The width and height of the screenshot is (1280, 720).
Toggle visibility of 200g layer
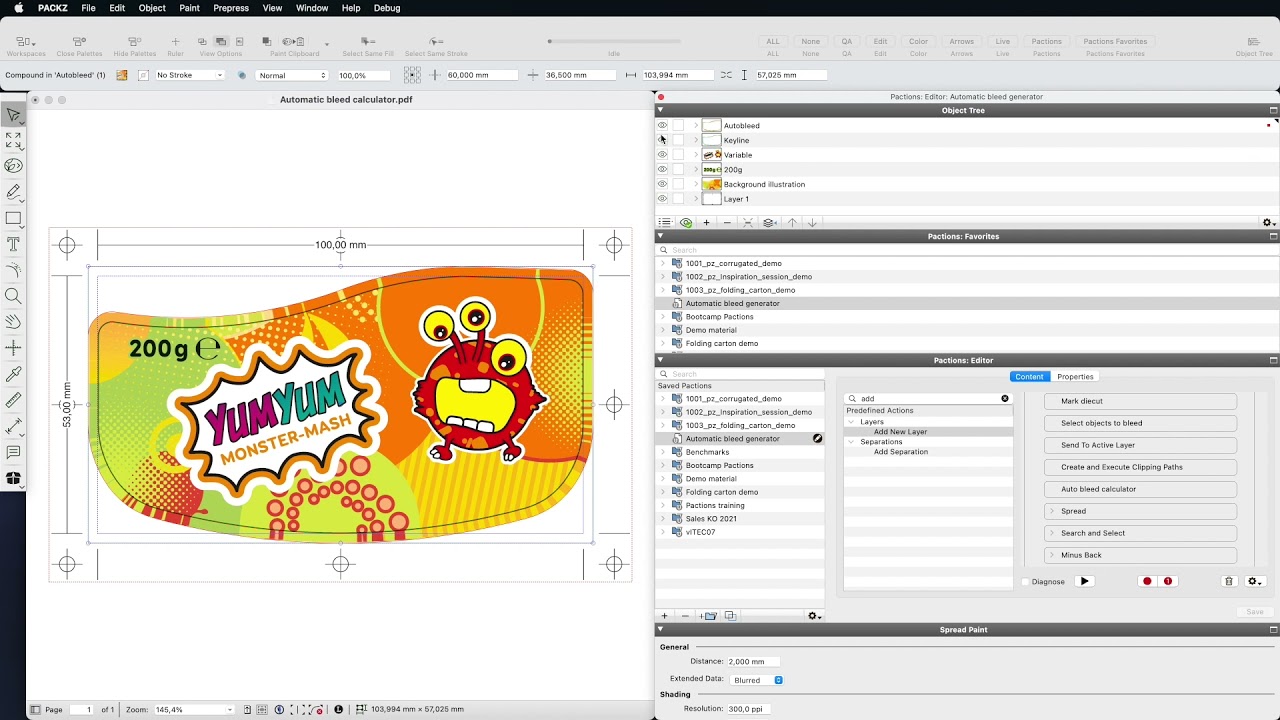(662, 170)
